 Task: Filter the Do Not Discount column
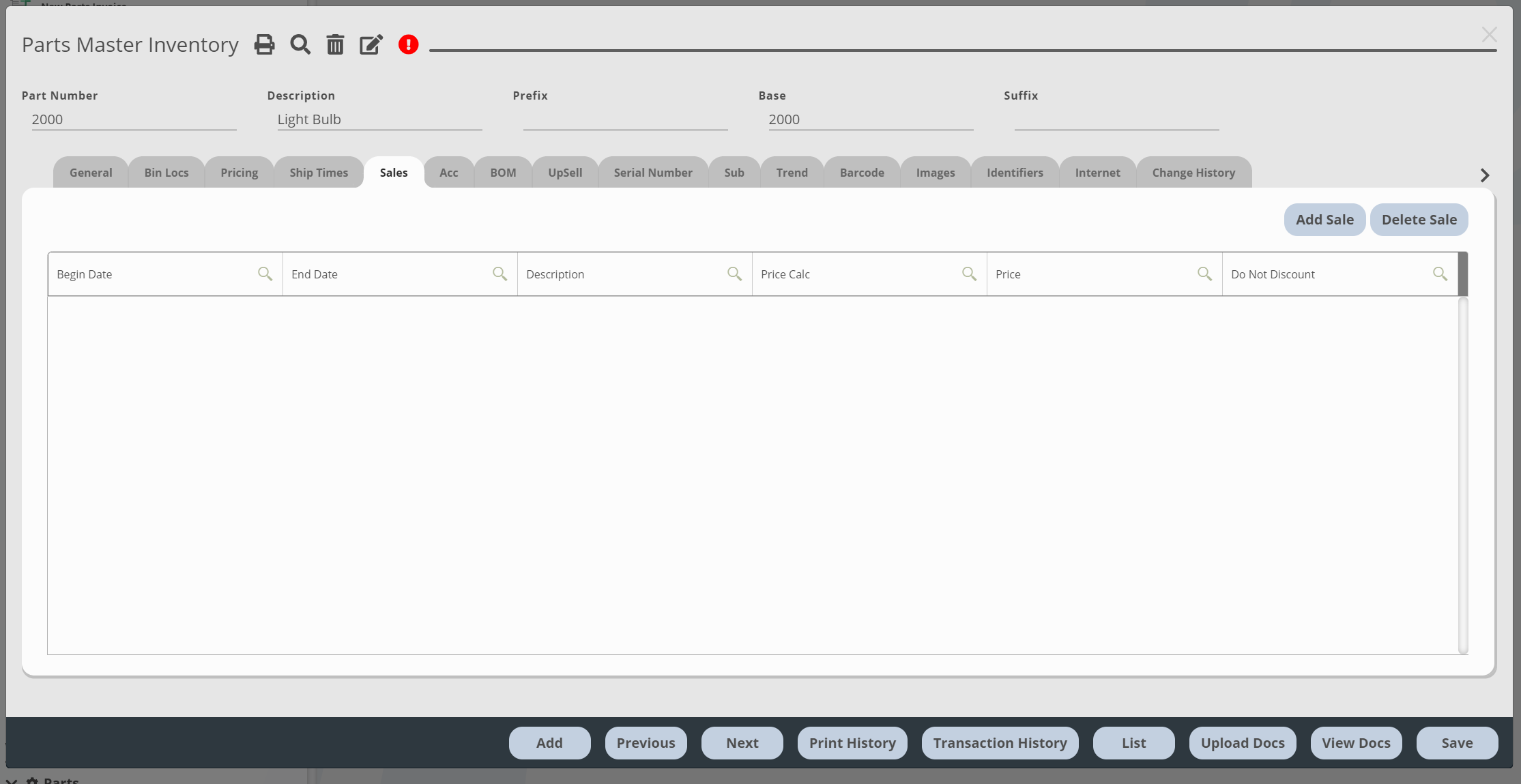(1440, 274)
